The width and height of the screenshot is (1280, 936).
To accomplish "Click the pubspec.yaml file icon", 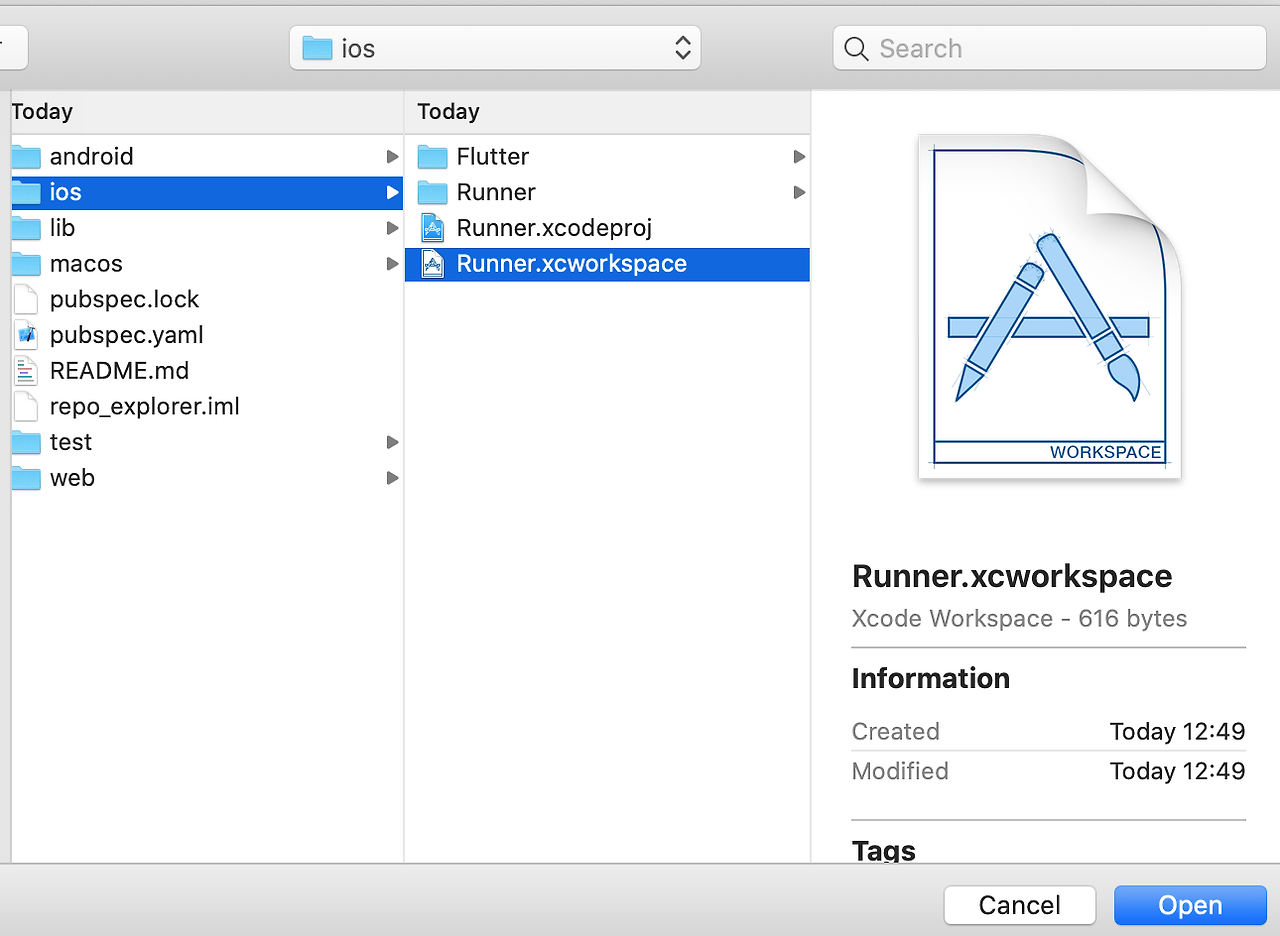I will 26,336.
